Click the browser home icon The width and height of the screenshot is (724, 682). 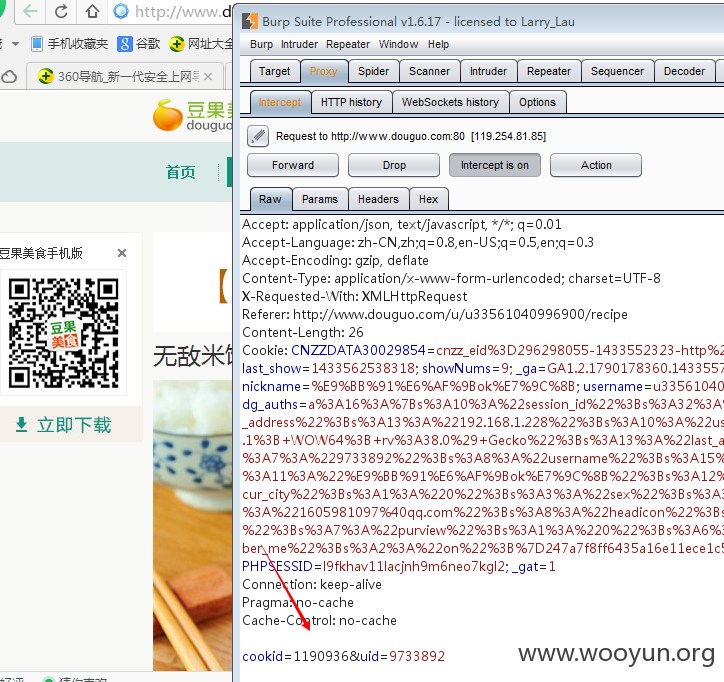[x=92, y=11]
